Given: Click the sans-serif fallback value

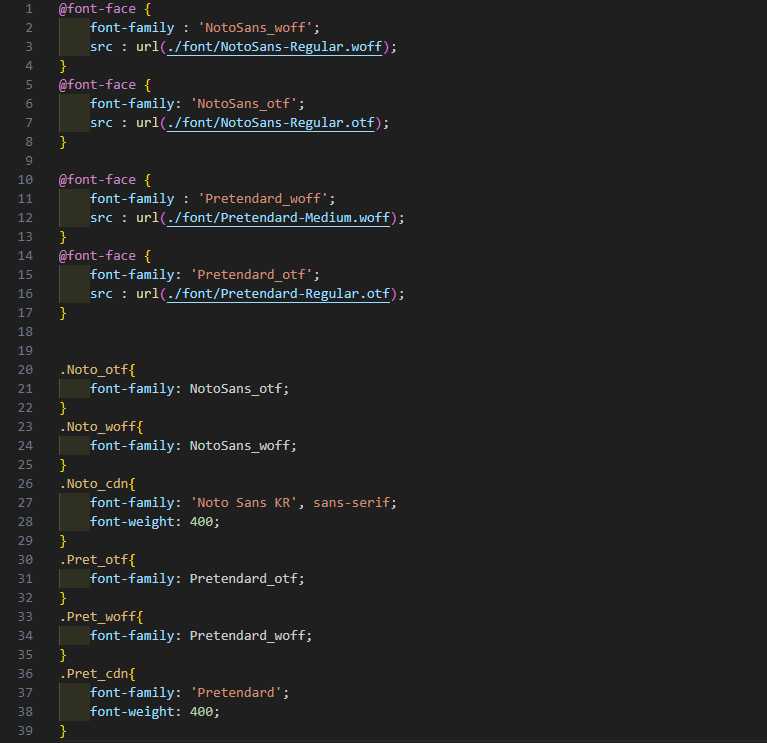Looking at the screenshot, I should pos(351,503).
